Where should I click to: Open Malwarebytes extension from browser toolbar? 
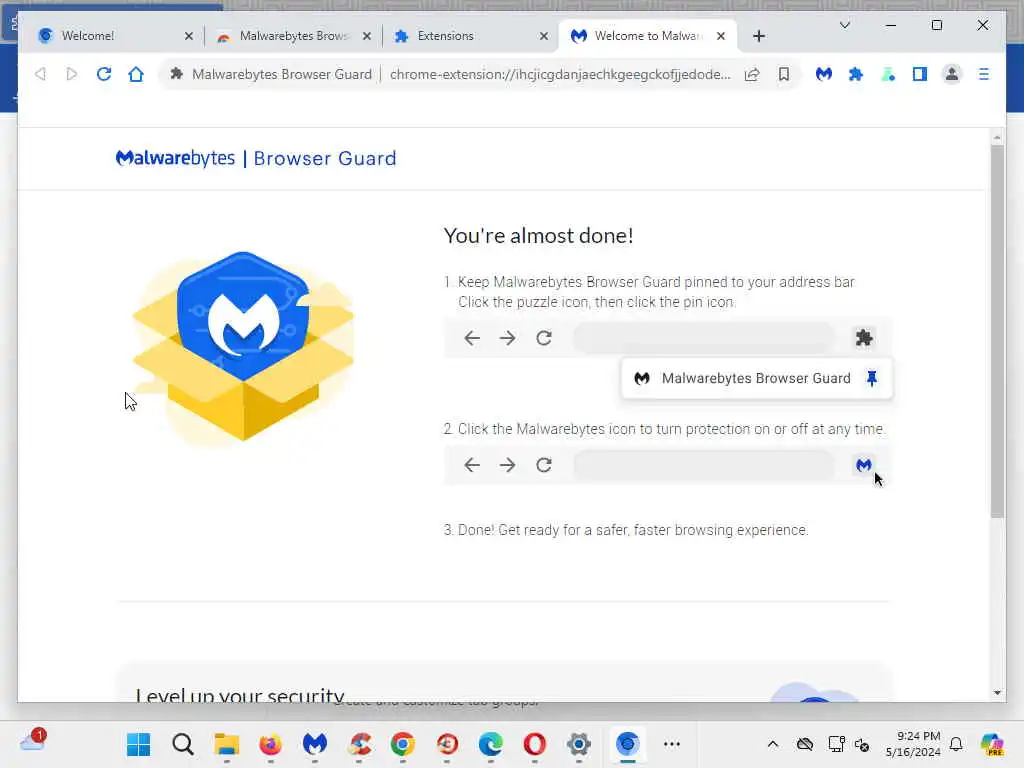coord(824,74)
